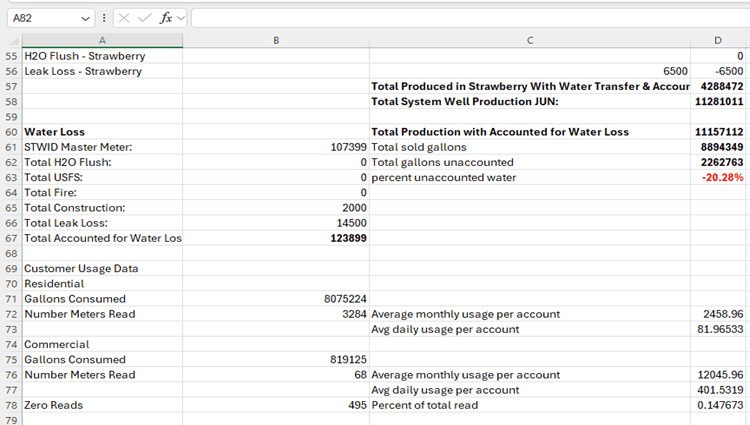
Task: Select the column D header
Action: 718,41
